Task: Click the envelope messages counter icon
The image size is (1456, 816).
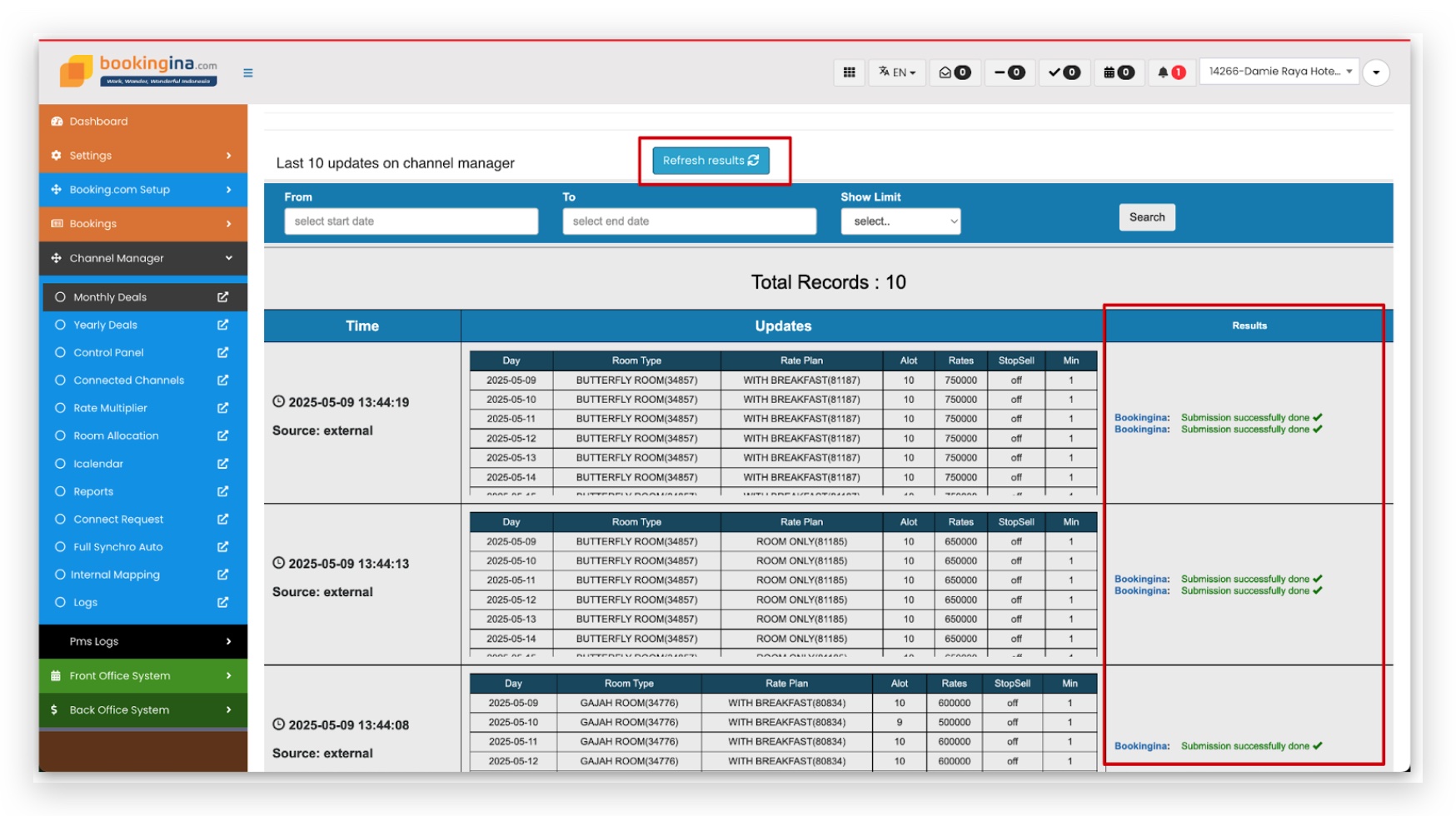Action: coord(955,72)
